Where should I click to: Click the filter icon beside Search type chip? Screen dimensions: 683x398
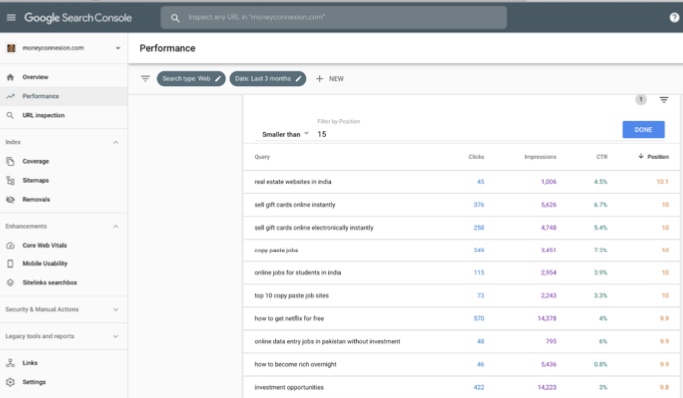[x=145, y=78]
